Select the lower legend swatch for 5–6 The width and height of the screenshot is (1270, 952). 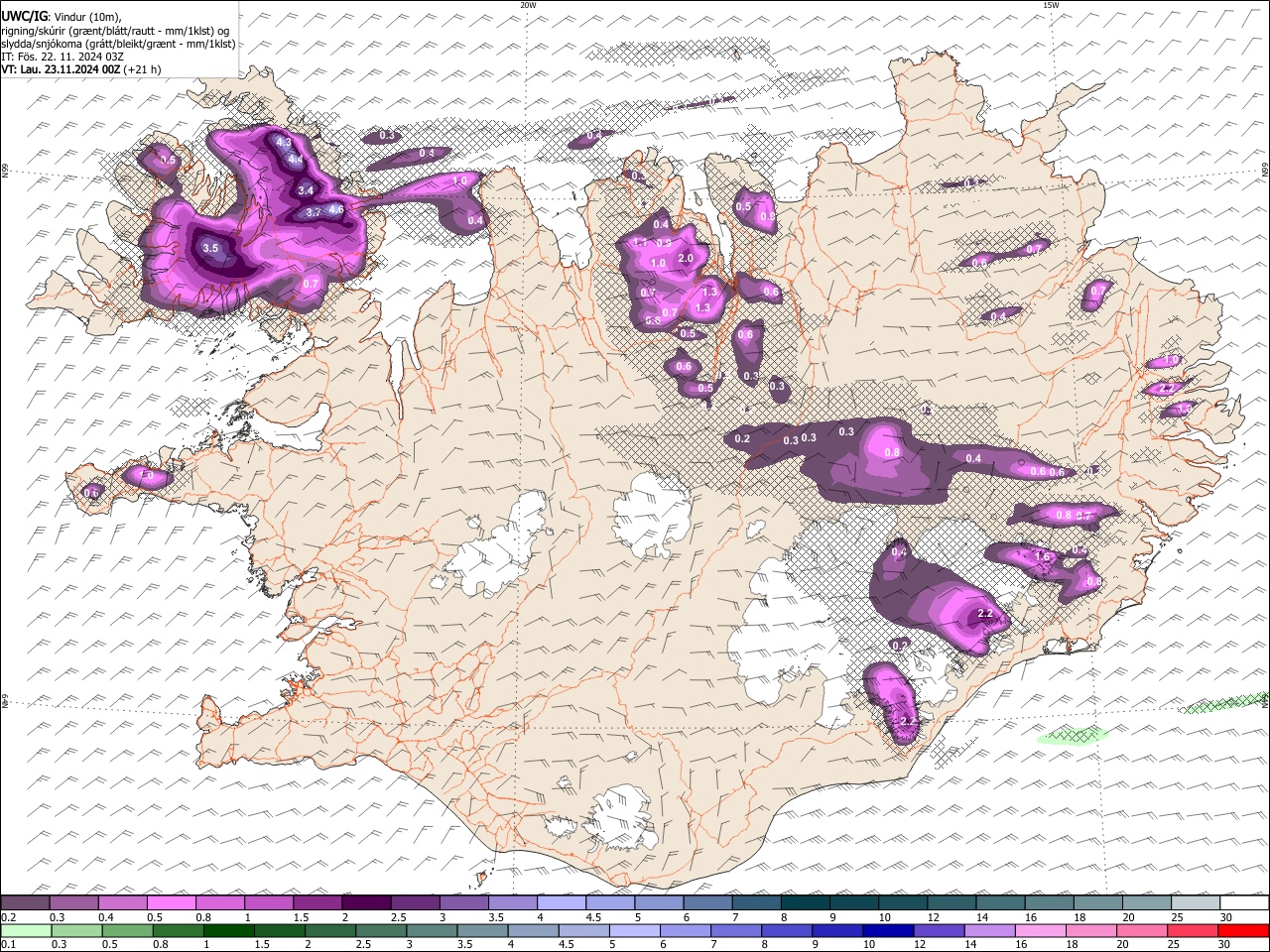click(635, 930)
